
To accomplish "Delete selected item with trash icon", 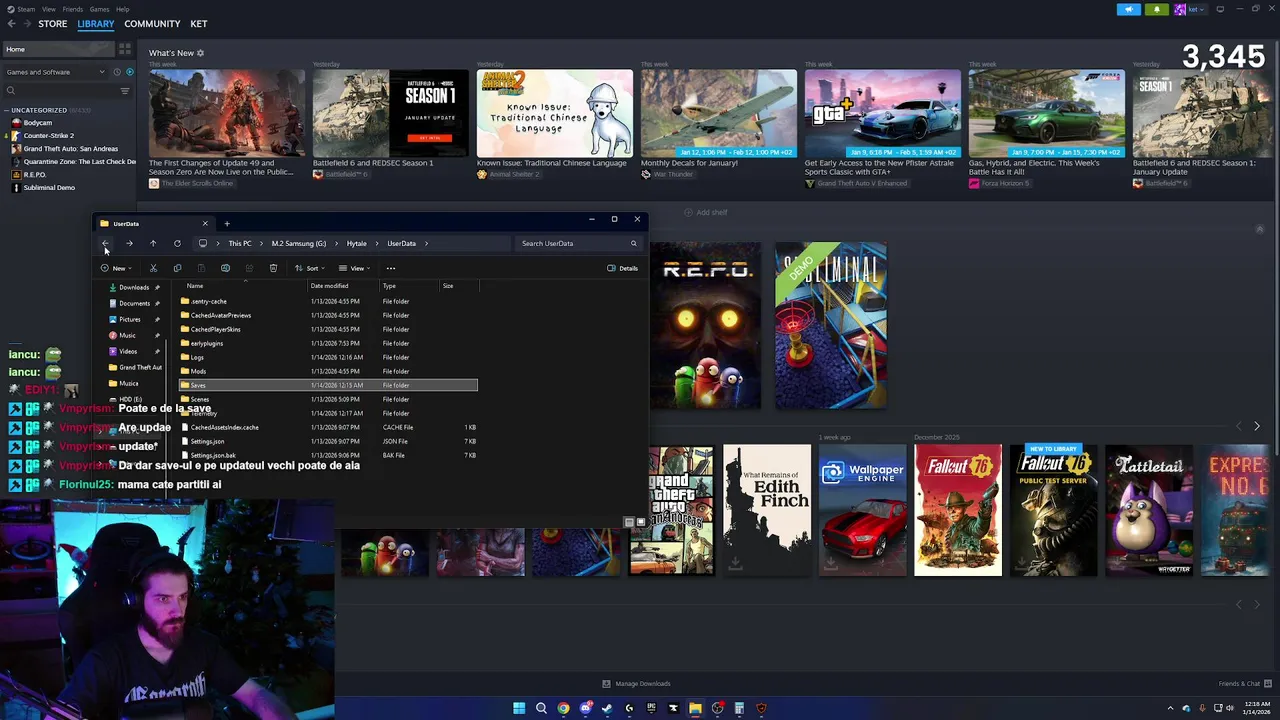I will pos(273,268).
